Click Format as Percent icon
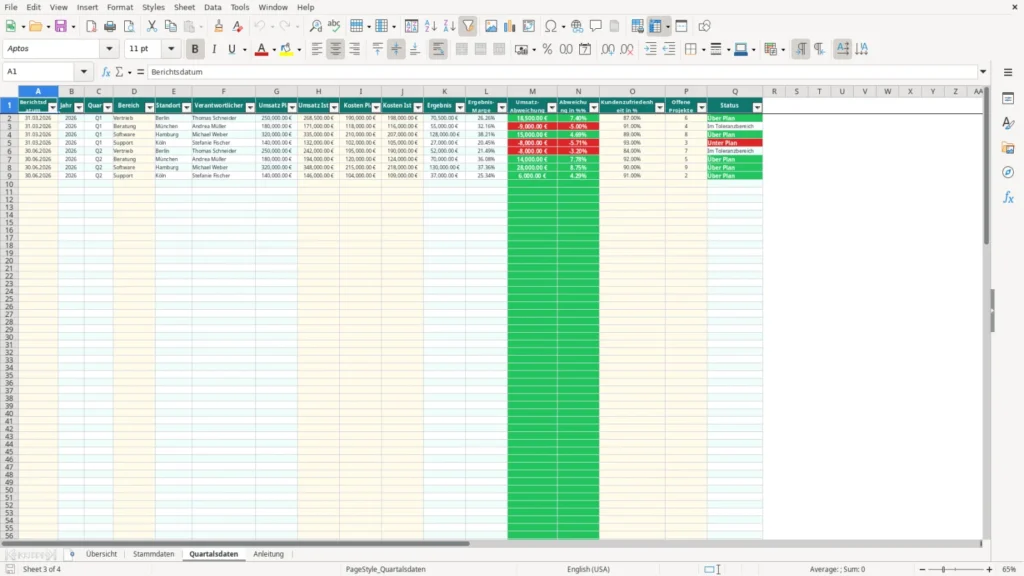Screen dimensions: 1024x576 (x=547, y=49)
